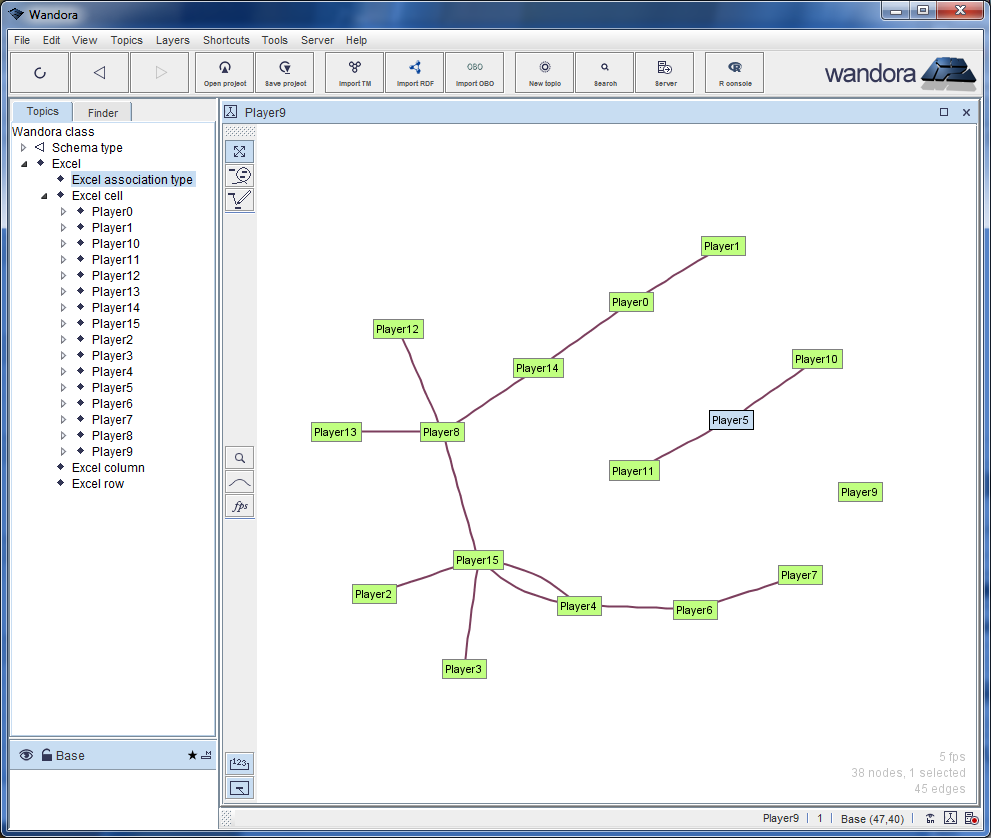
Task: Open the Search panel
Action: coord(604,72)
